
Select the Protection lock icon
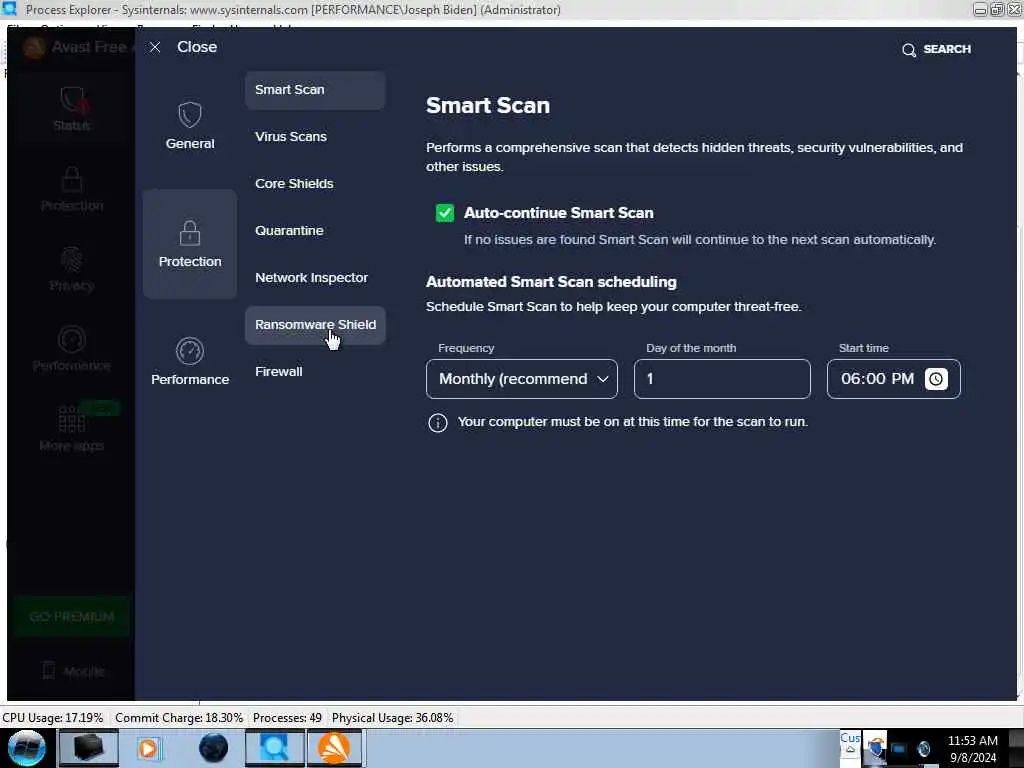tap(190, 232)
